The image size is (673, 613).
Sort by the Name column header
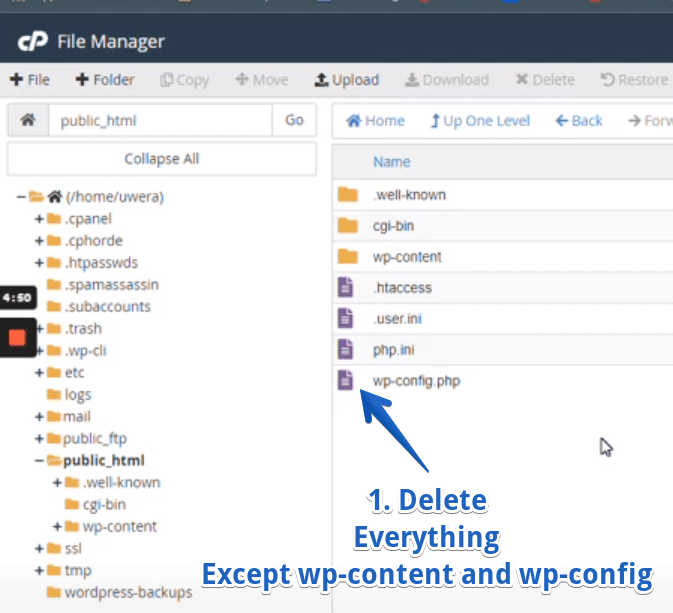392,162
